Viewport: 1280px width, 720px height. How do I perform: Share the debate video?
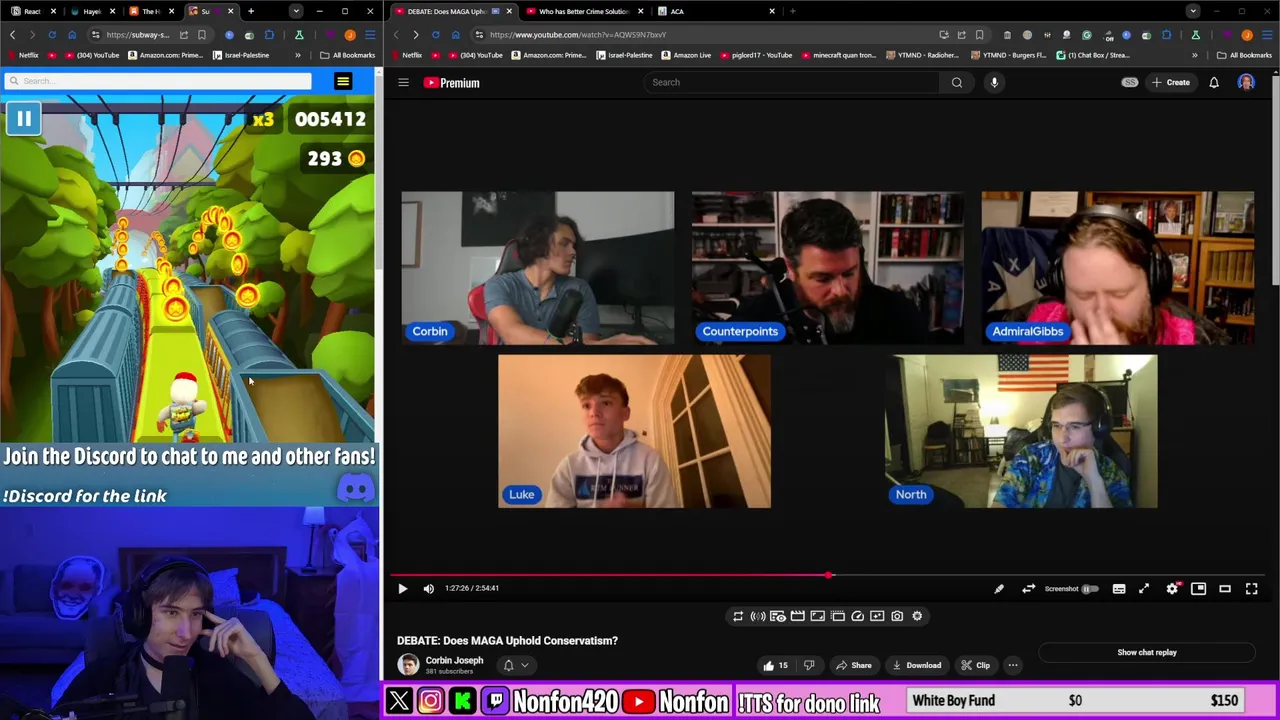(854, 665)
